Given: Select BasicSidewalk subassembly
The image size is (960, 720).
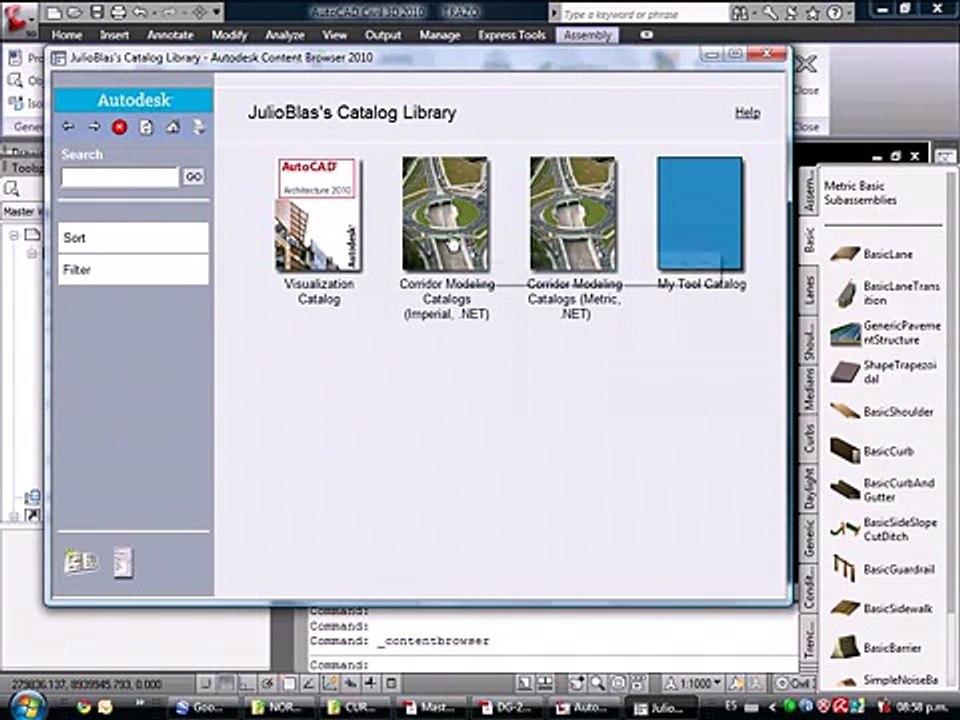Looking at the screenshot, I should [x=882, y=608].
